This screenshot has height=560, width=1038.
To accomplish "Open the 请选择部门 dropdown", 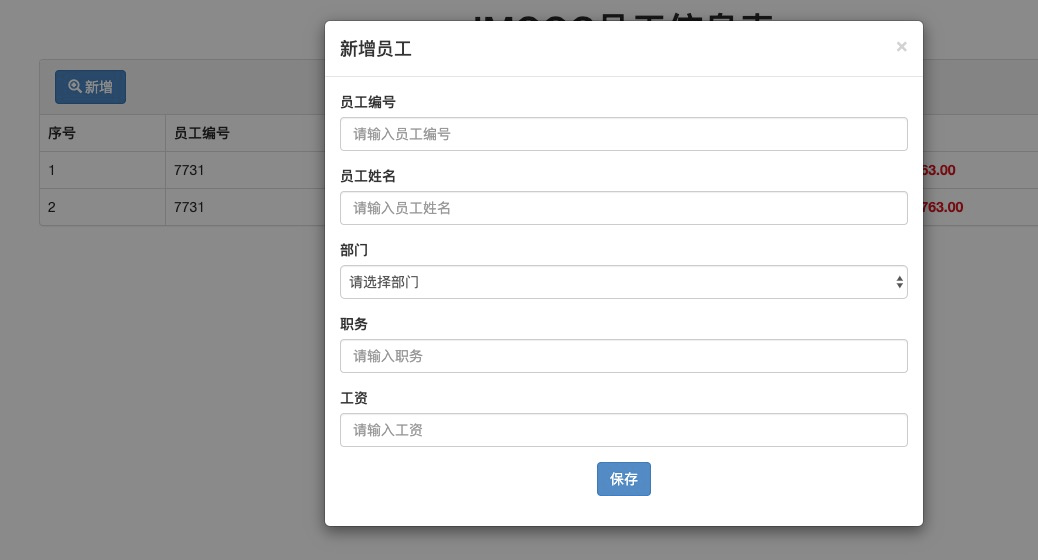I will click(x=624, y=282).
